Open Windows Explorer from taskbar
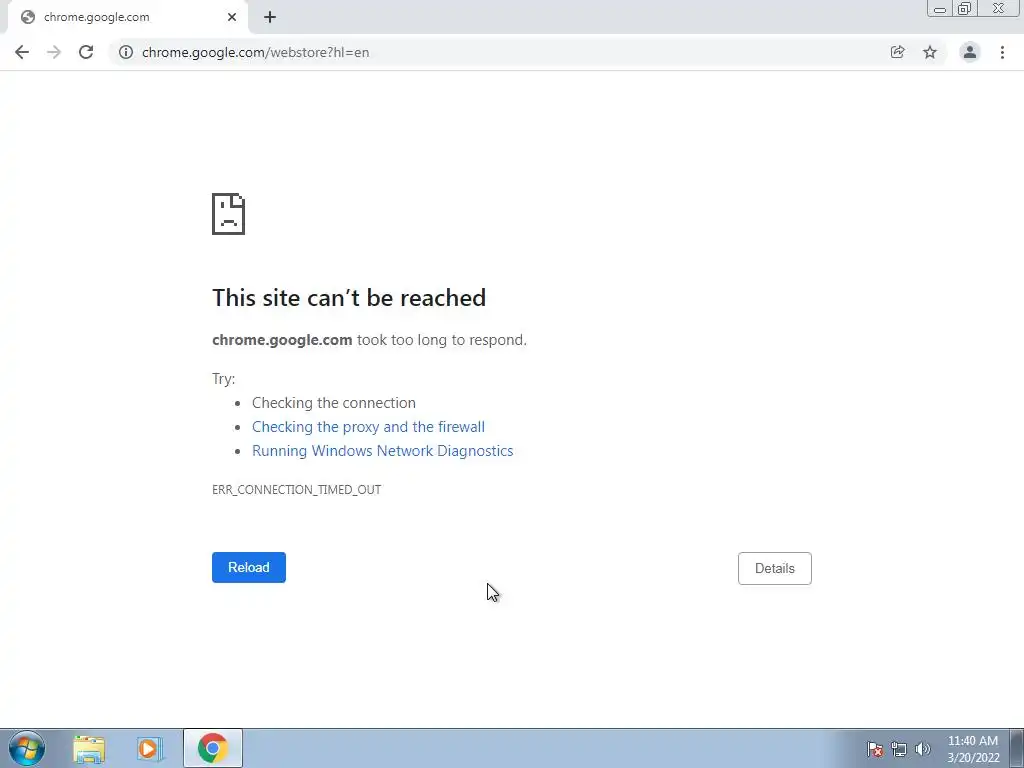The width and height of the screenshot is (1024, 768). [x=89, y=749]
